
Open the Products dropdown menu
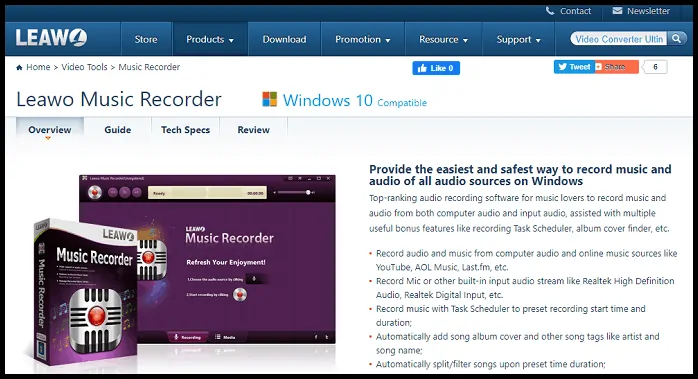coord(210,40)
